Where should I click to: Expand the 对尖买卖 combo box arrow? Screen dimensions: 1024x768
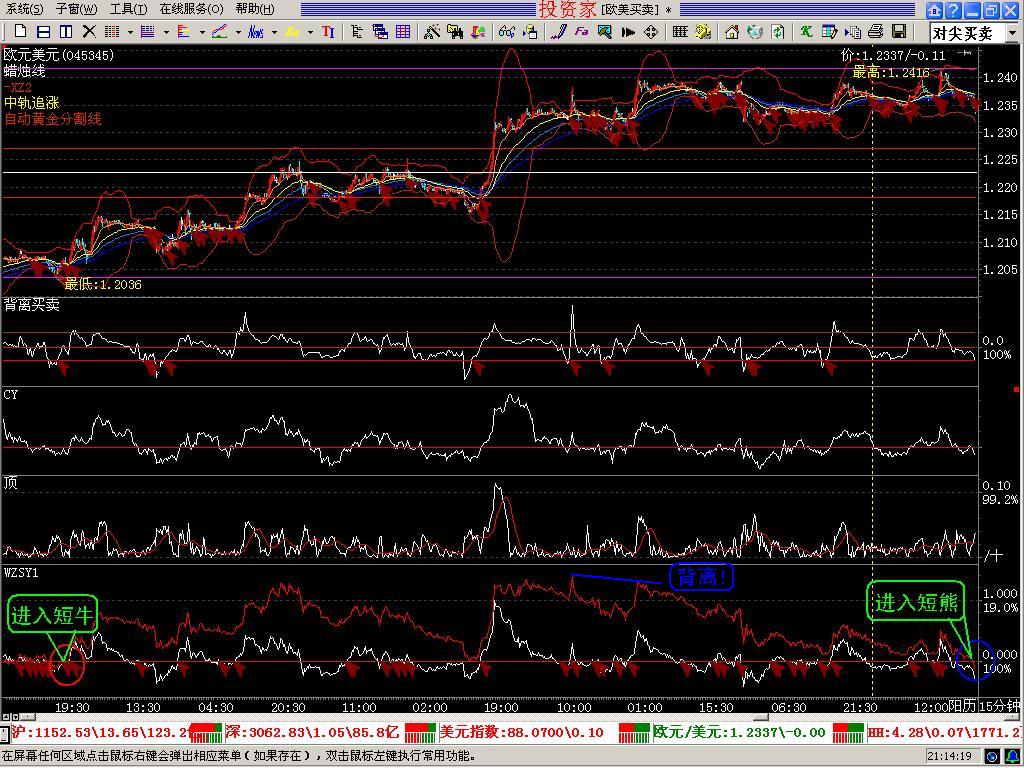[1011, 33]
